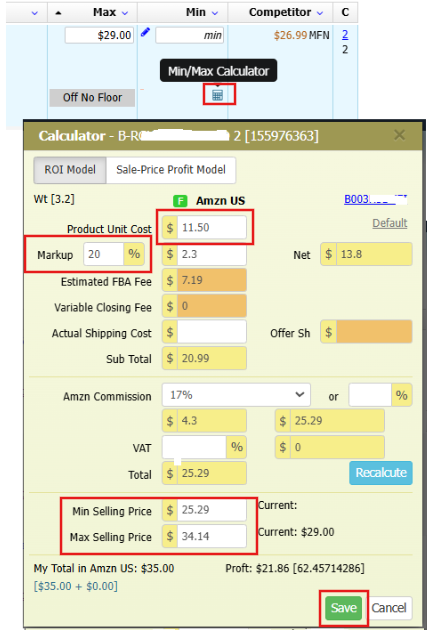Click the Default link
This screenshot has height=630, width=427.
pos(390,223)
